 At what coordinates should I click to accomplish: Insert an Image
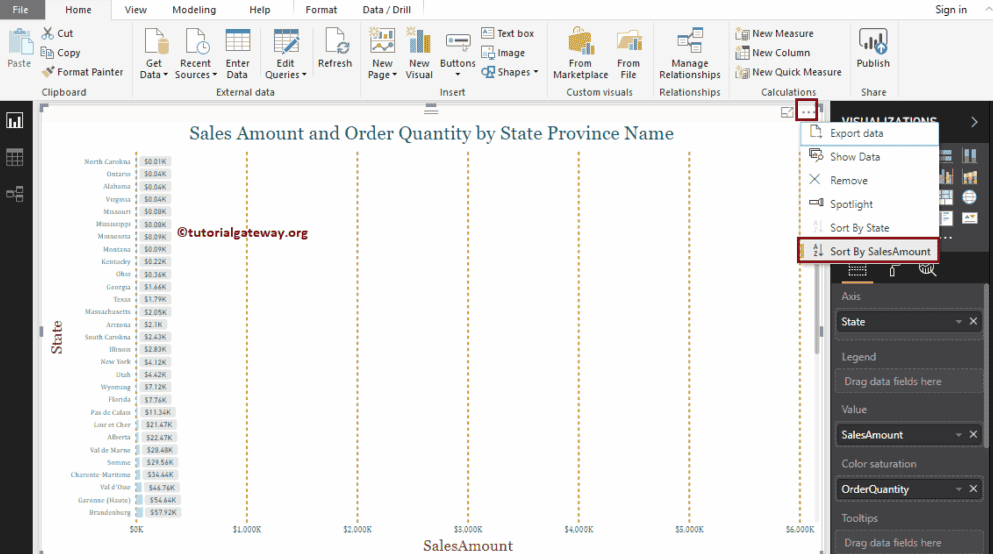[503, 53]
